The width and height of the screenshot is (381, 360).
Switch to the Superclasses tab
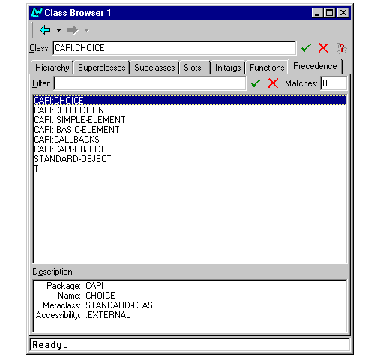pyautogui.click(x=102, y=68)
